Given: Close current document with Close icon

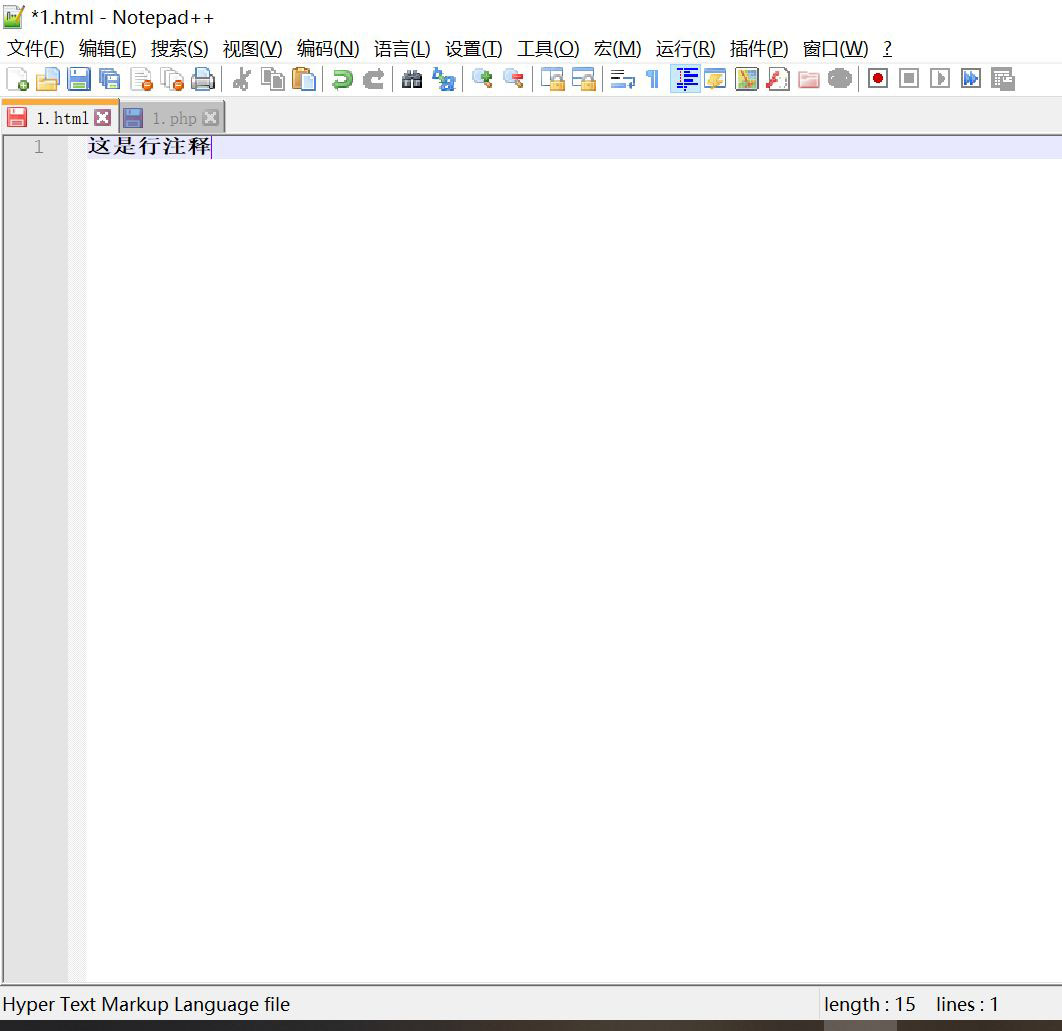Looking at the screenshot, I should click(x=141, y=79).
